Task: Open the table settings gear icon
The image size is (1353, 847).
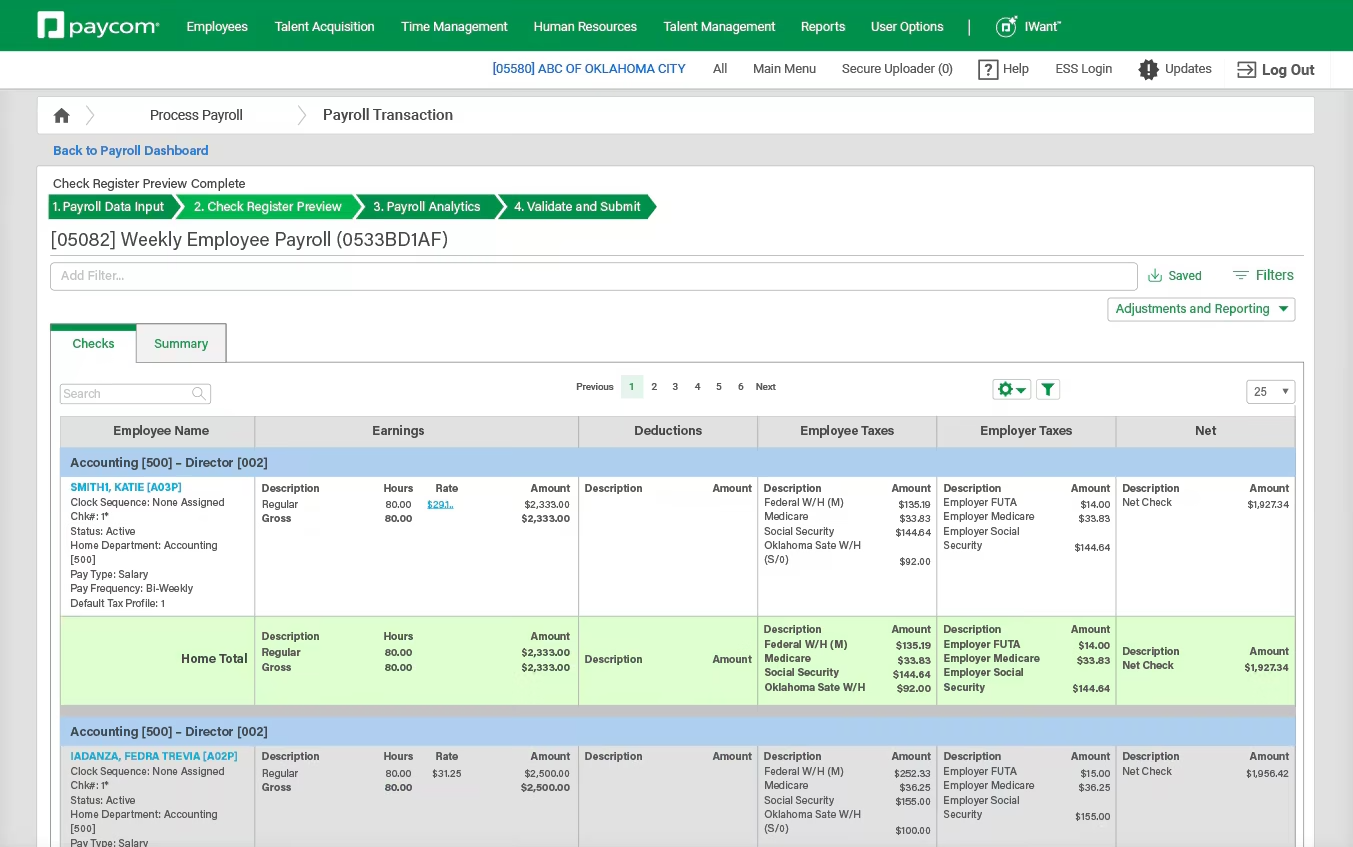Action: (1004, 389)
